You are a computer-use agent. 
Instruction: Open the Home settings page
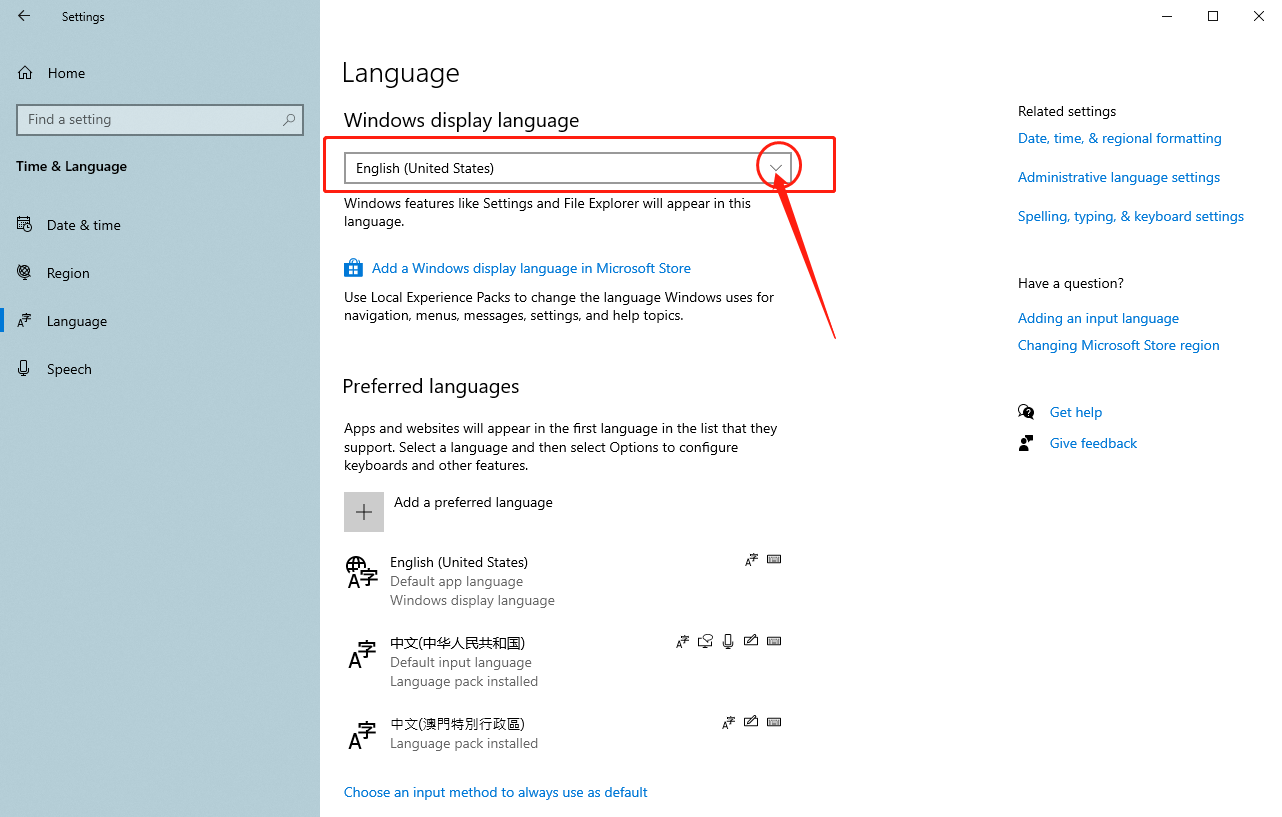point(66,73)
